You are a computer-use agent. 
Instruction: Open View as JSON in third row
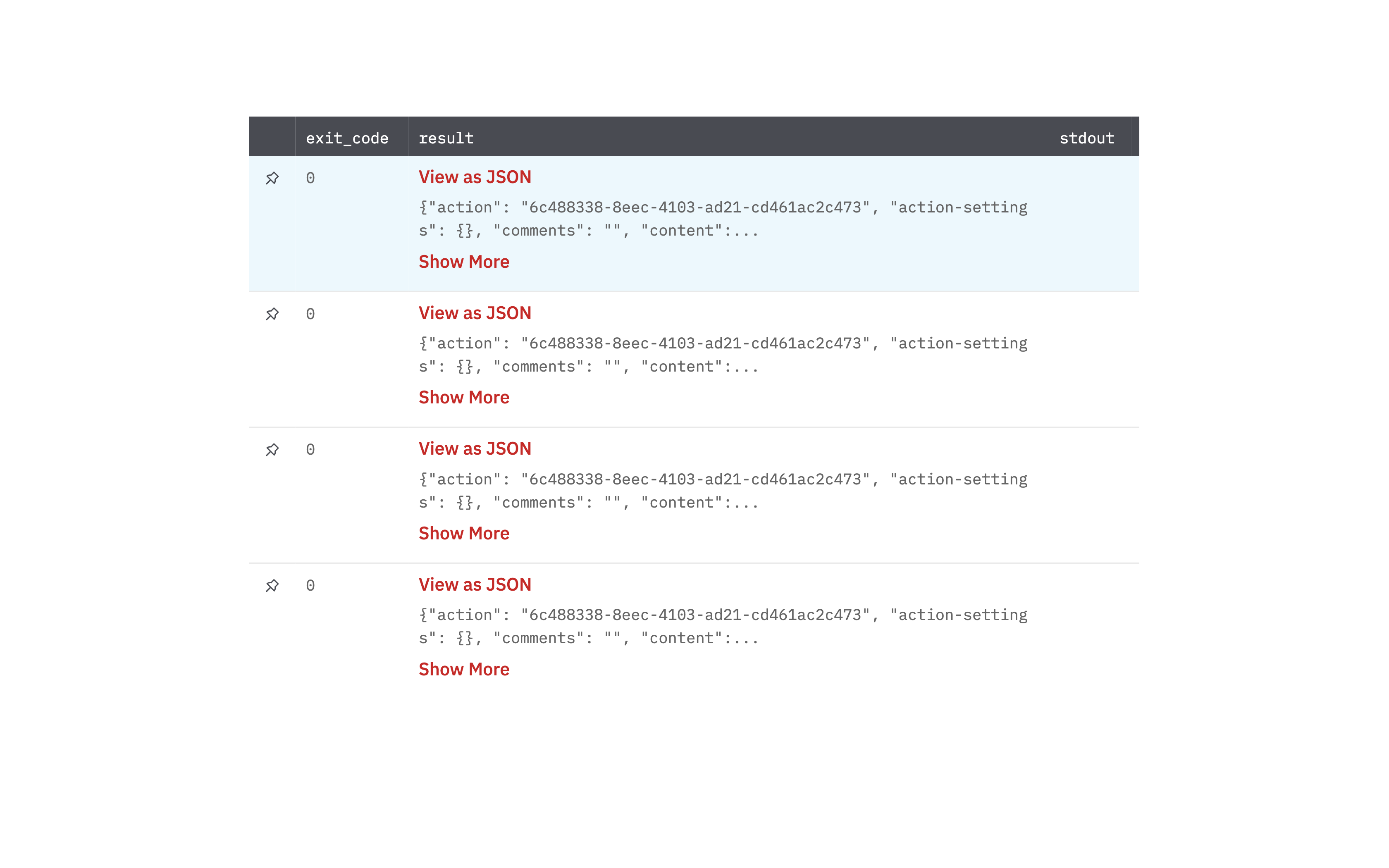475,448
